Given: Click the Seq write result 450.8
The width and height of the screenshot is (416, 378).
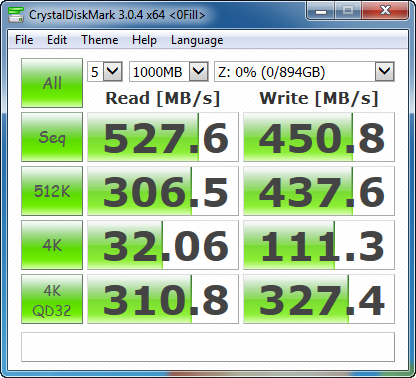Looking at the screenshot, I should click(319, 137).
